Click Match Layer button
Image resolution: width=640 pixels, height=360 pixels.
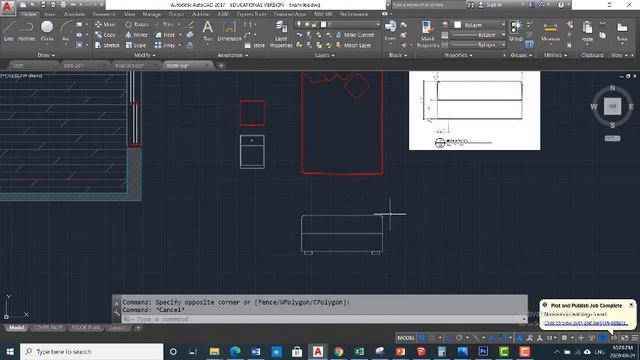354,45
